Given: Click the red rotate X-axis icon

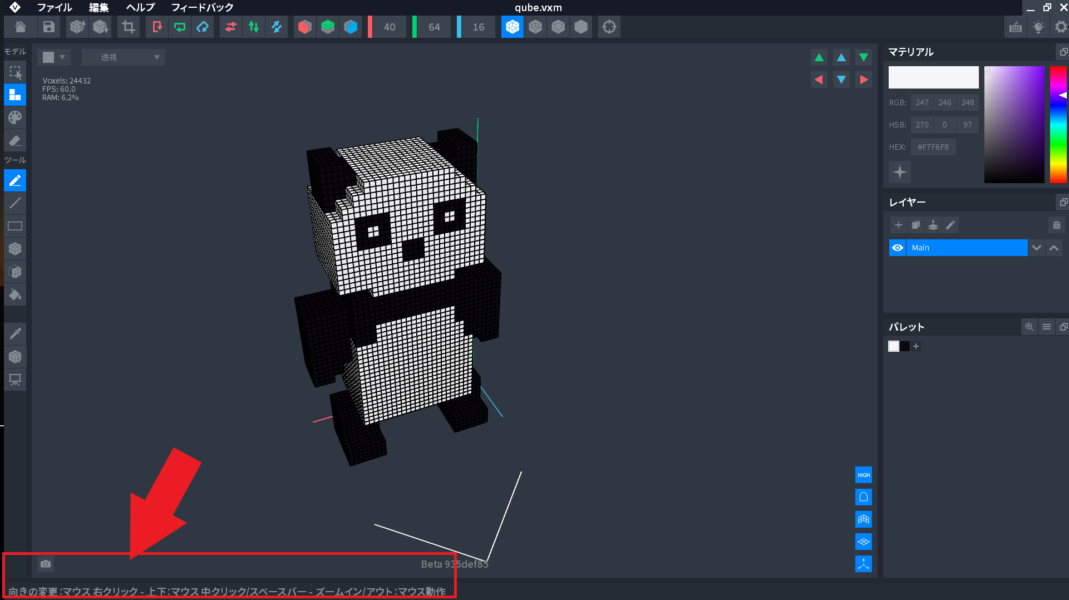Looking at the screenshot, I should click(157, 27).
